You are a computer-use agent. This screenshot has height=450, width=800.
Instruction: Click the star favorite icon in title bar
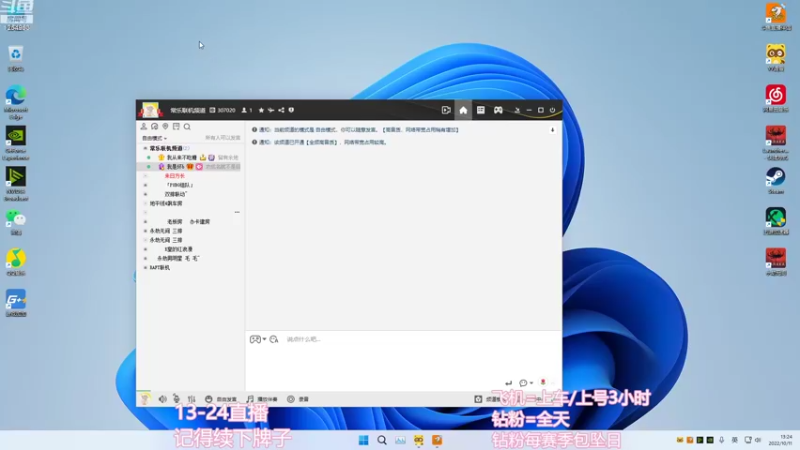[x=261, y=110]
